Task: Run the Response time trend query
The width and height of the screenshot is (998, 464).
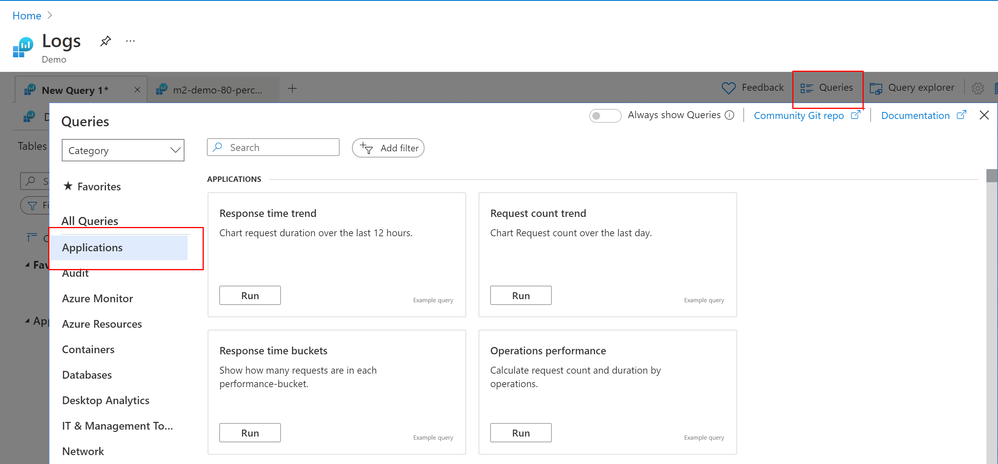Action: [x=250, y=295]
